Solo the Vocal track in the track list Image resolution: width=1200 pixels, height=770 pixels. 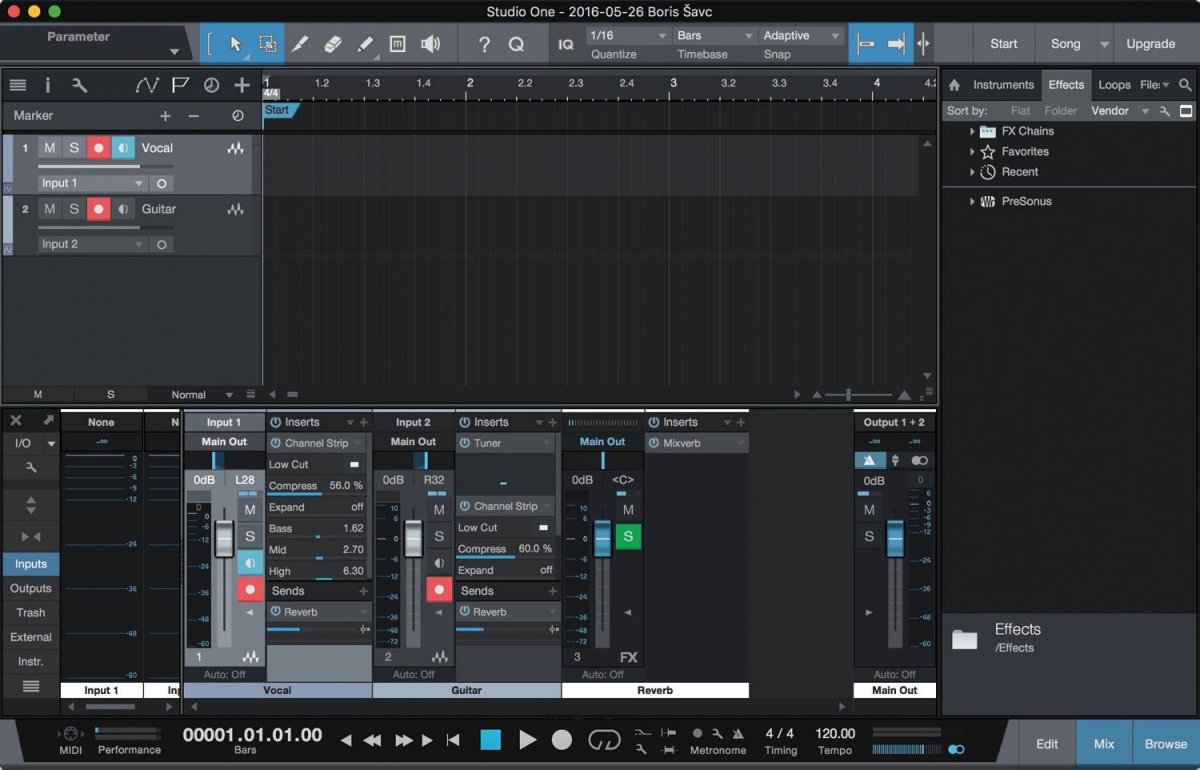click(74, 148)
